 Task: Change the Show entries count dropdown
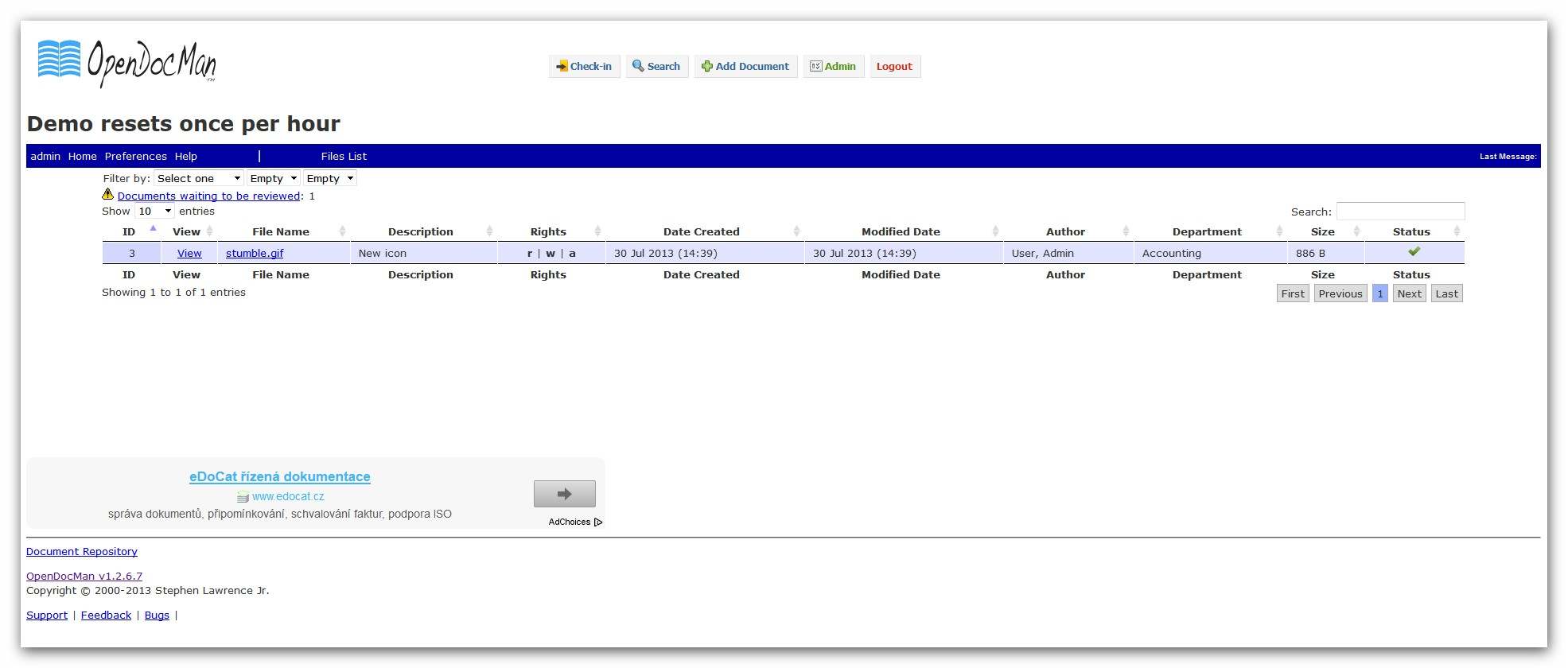[154, 211]
